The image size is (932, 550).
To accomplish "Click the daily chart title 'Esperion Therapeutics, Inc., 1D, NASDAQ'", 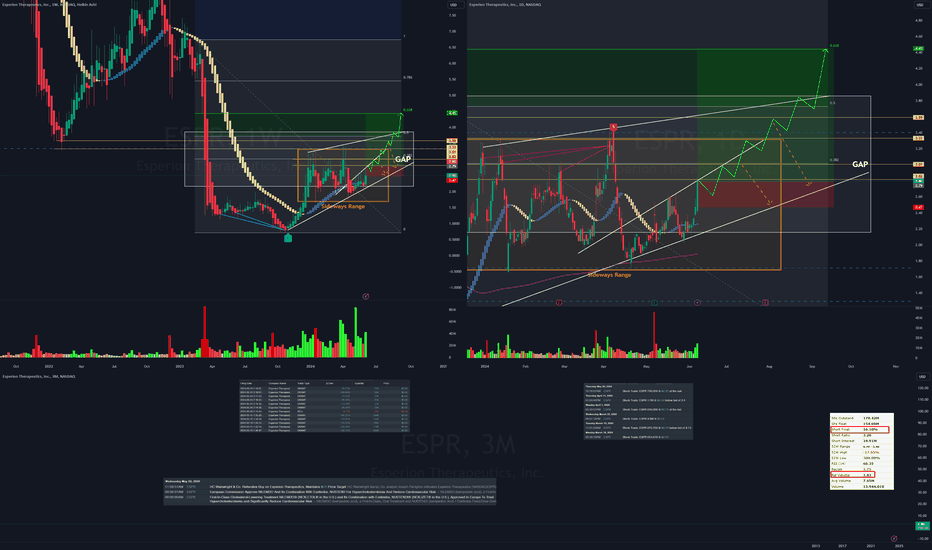I will tap(505, 4).
